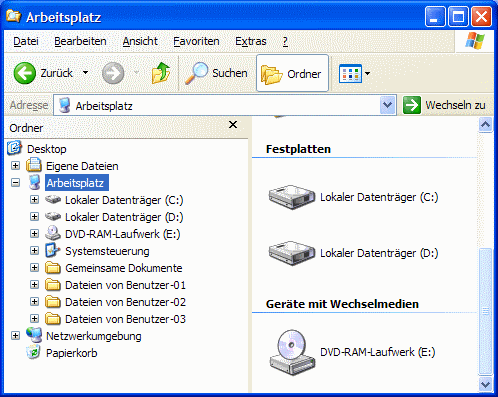Click the Wechseln zu go button
Viewport: 498px width, 397px height.
[444, 105]
